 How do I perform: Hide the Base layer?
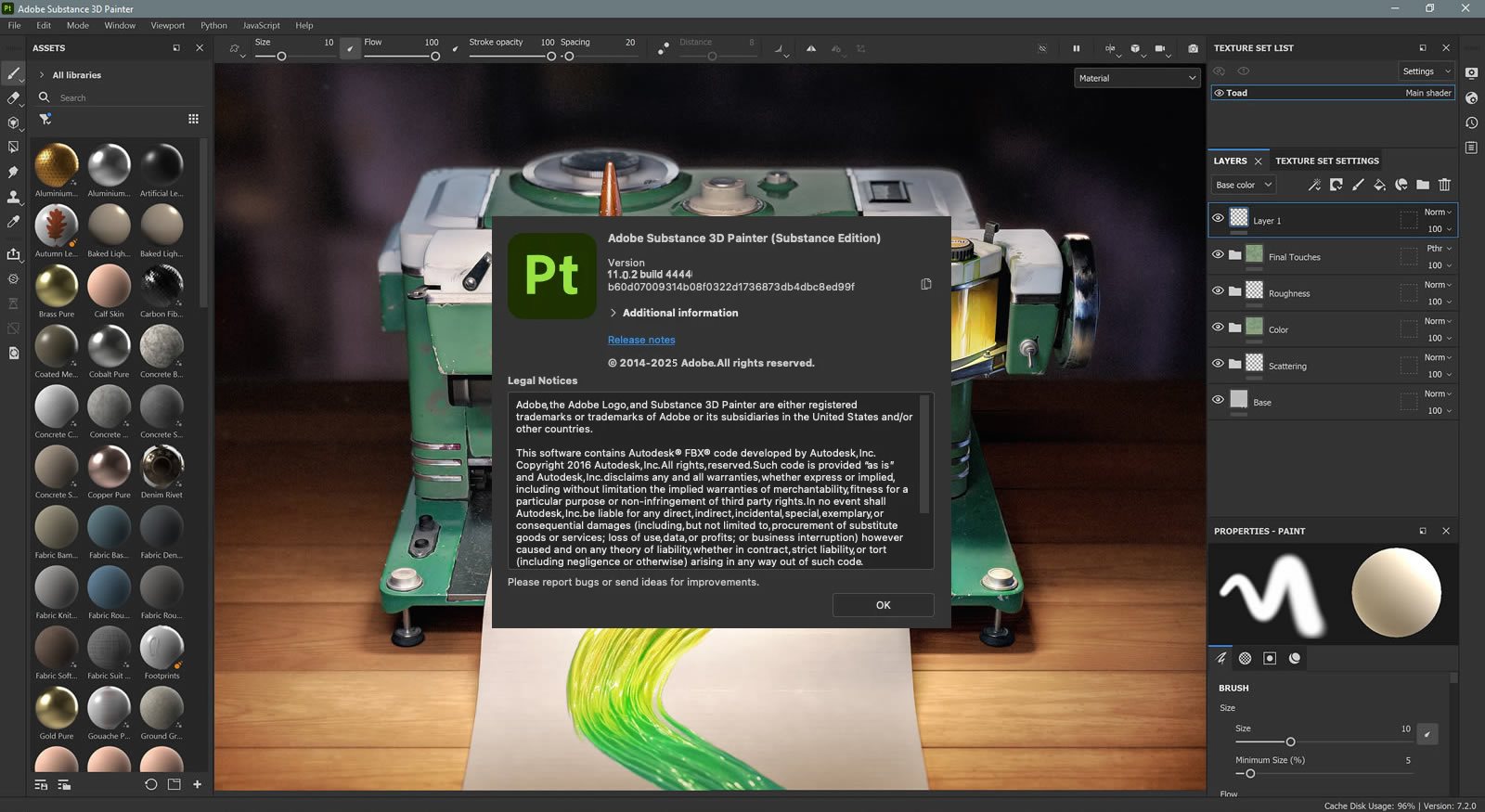[x=1218, y=399]
